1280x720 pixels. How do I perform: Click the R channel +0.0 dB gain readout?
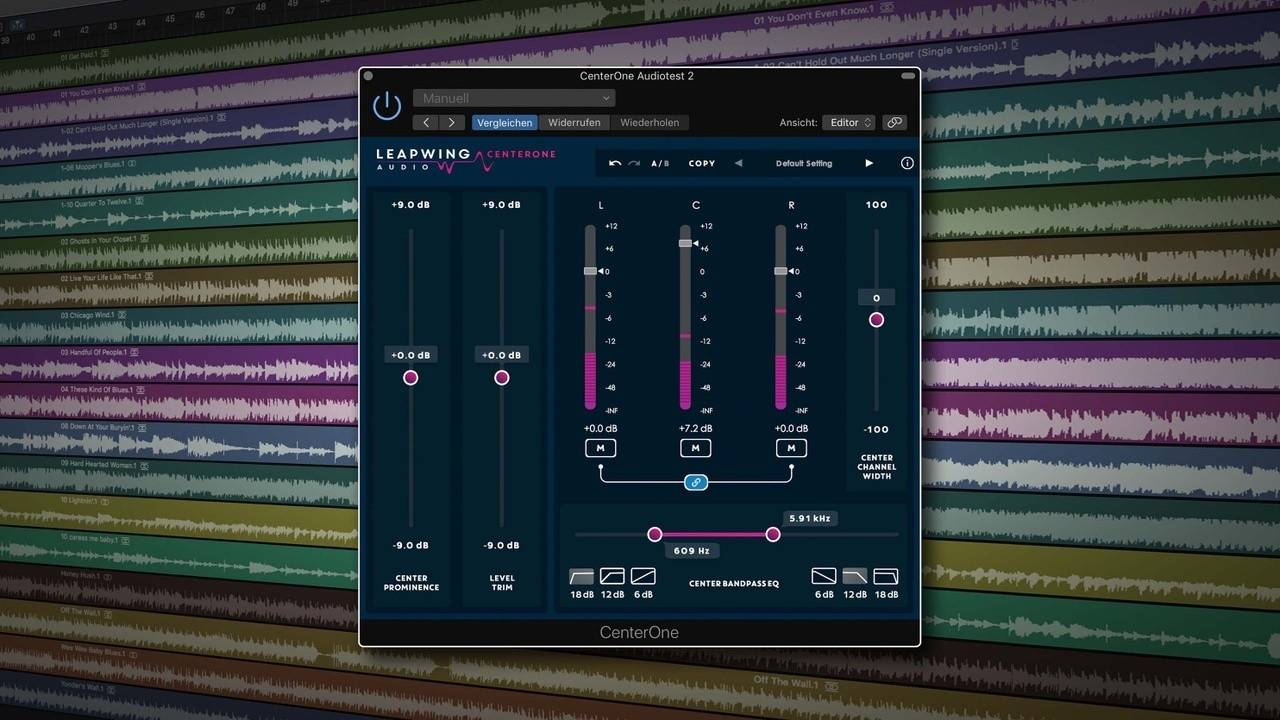(x=791, y=429)
